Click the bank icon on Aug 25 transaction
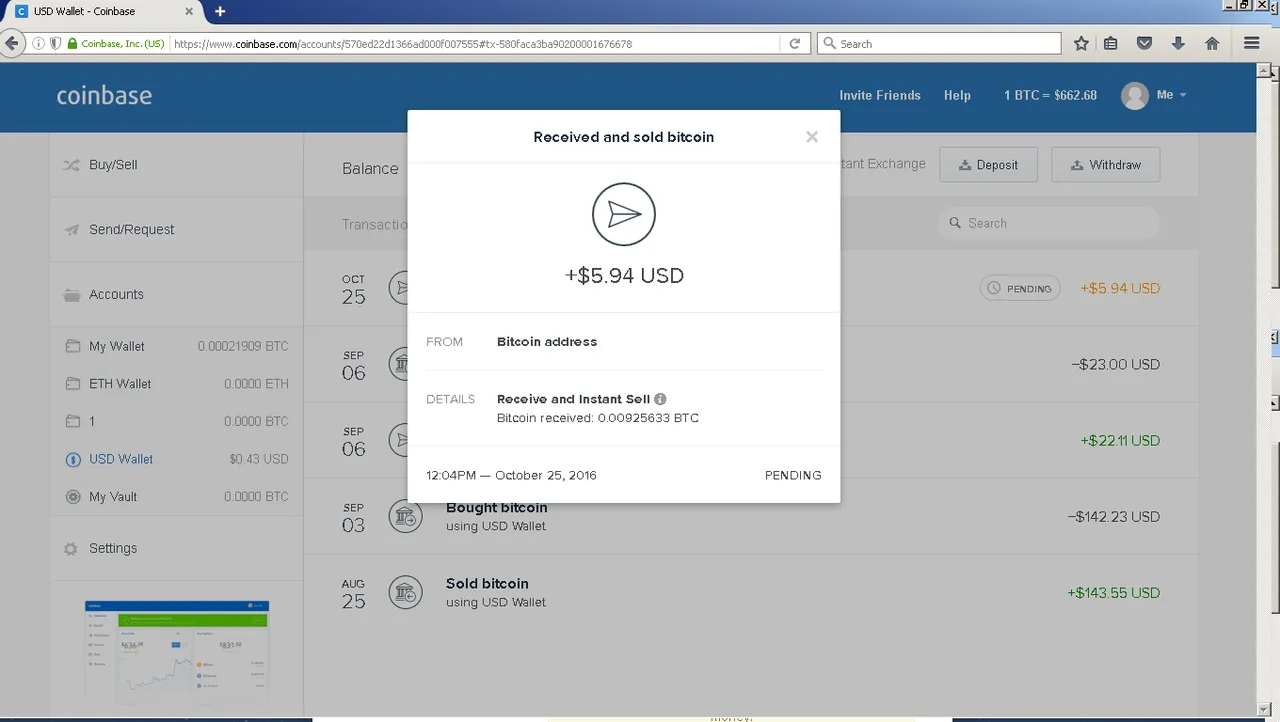Image resolution: width=1280 pixels, height=722 pixels. click(x=405, y=592)
